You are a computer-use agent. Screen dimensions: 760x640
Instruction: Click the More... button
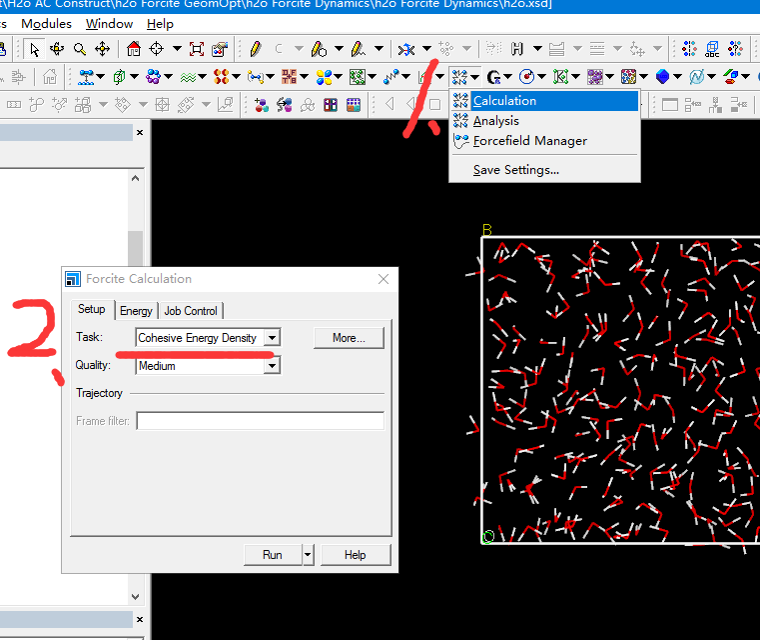pyautogui.click(x=349, y=338)
